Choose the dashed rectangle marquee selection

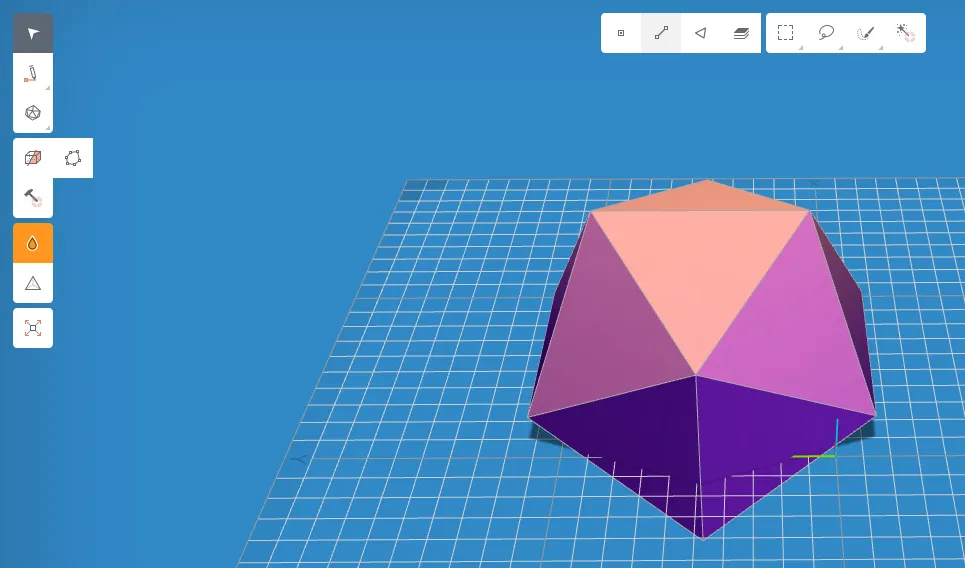click(x=786, y=33)
